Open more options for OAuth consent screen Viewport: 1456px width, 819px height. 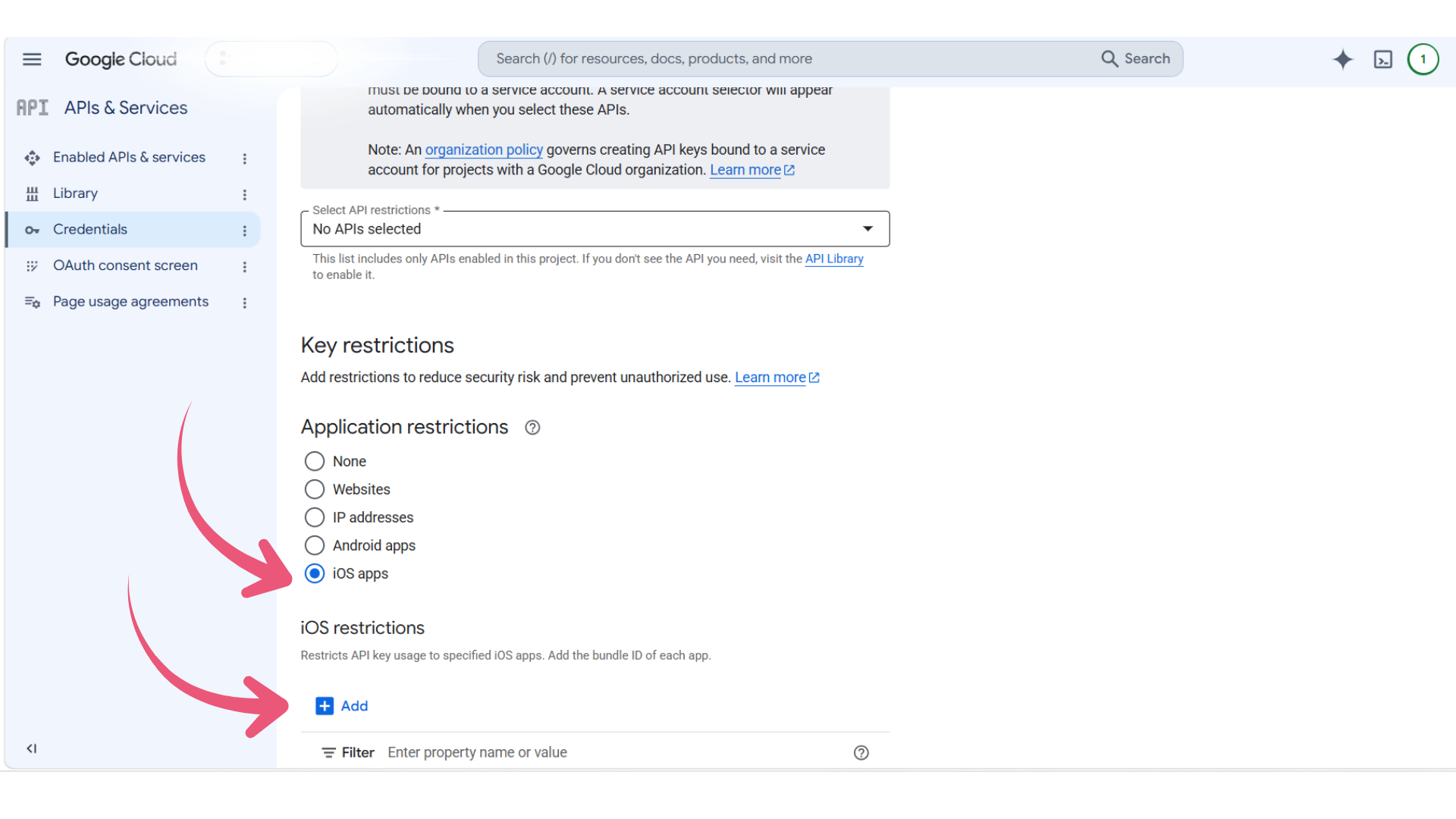(x=244, y=267)
